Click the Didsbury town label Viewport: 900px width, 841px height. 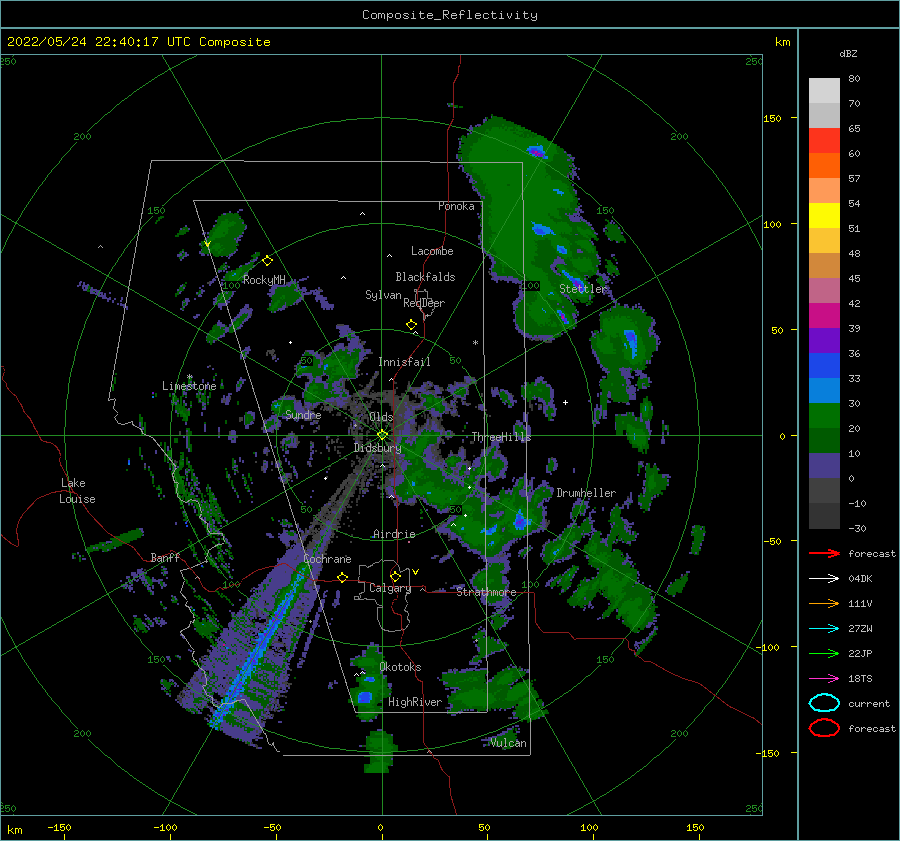coord(377,448)
